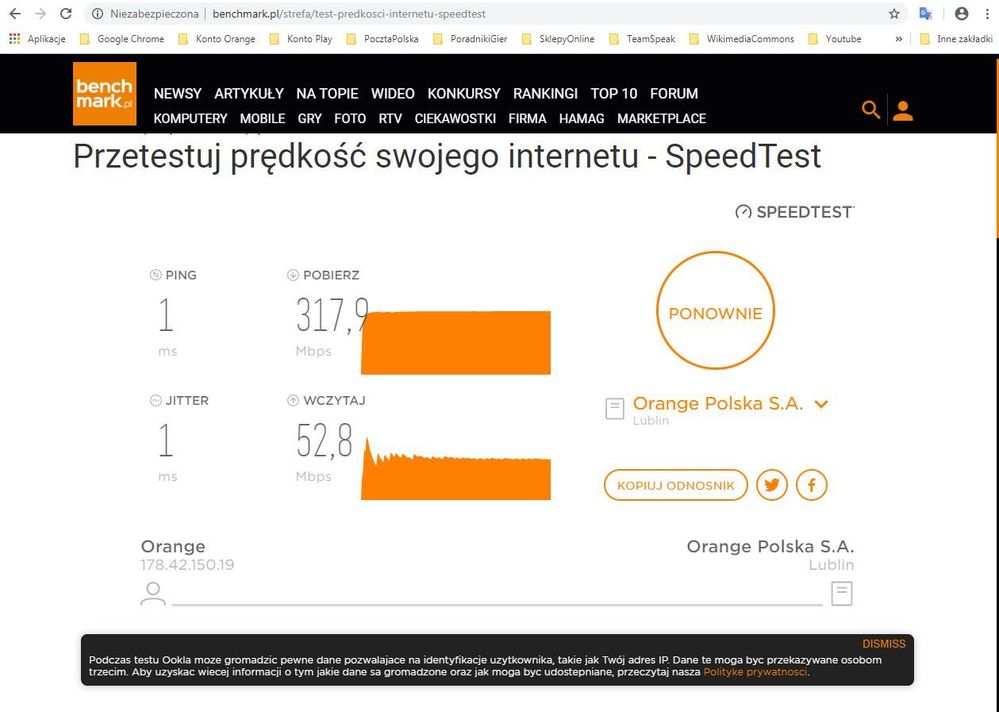999x712 pixels.
Task: Click the Google Translate icon in address bar
Action: [x=926, y=14]
